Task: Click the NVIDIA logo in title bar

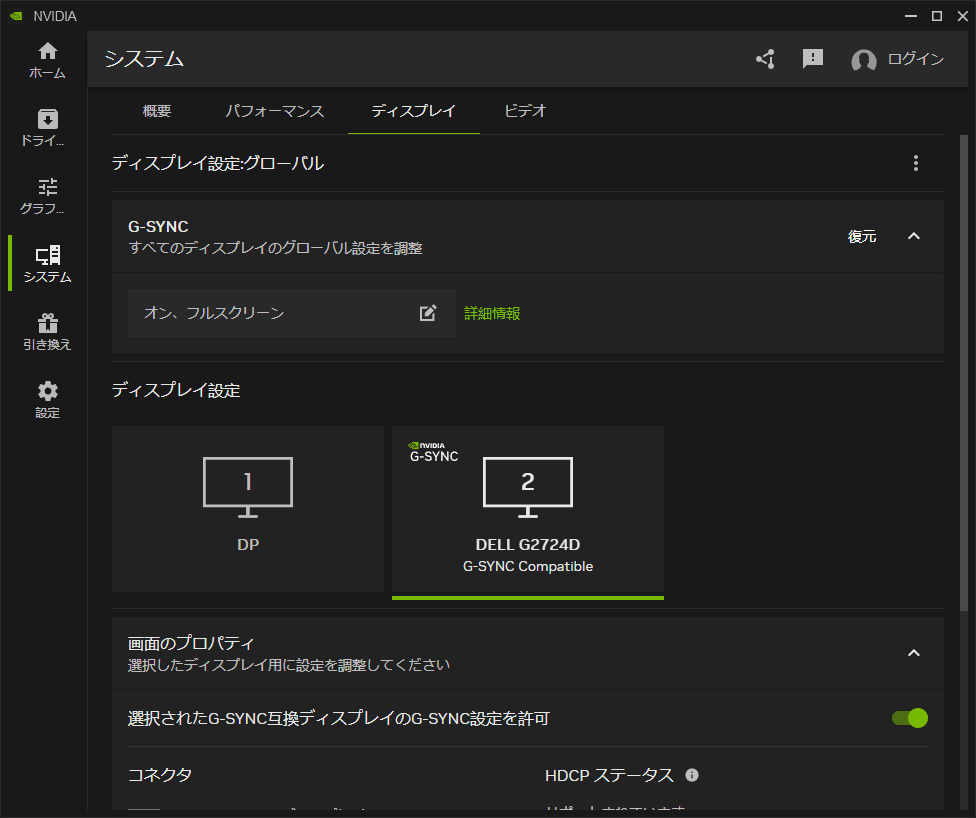Action: pos(16,16)
